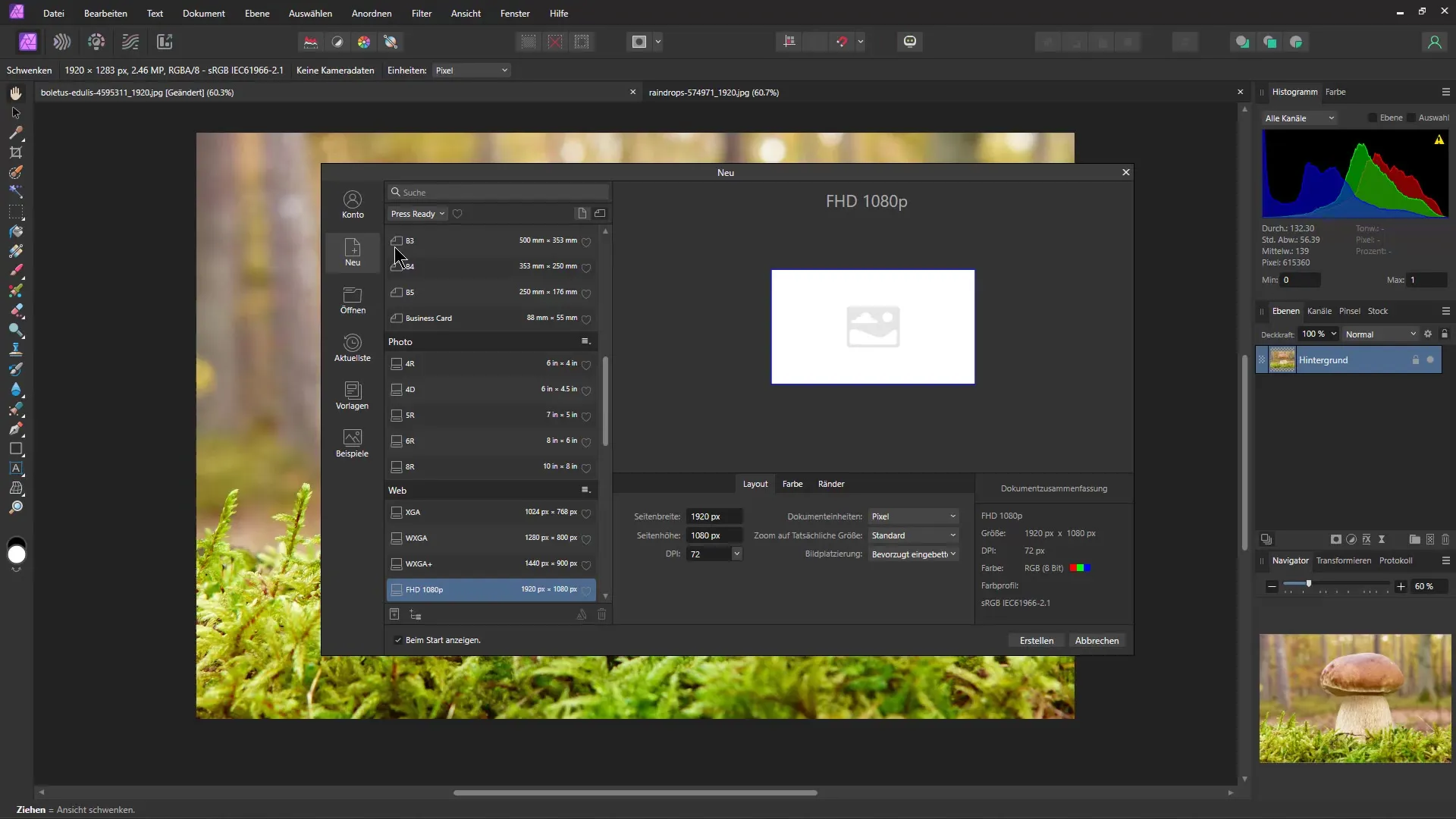Toggle favorite heart for B3 preset
Screen dimensions: 1456x819
pos(586,242)
